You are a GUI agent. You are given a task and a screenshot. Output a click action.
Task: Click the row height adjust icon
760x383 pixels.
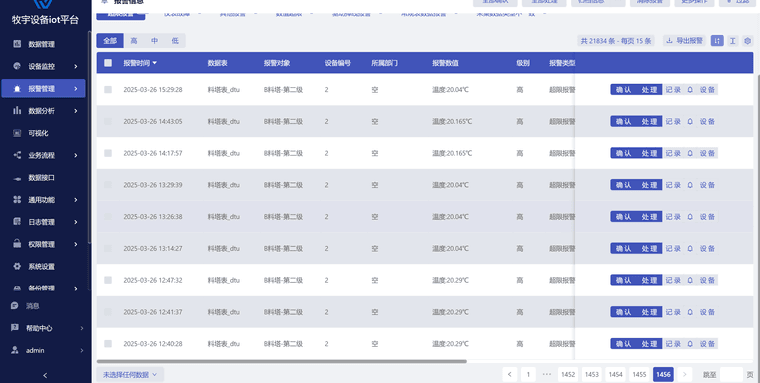732,41
